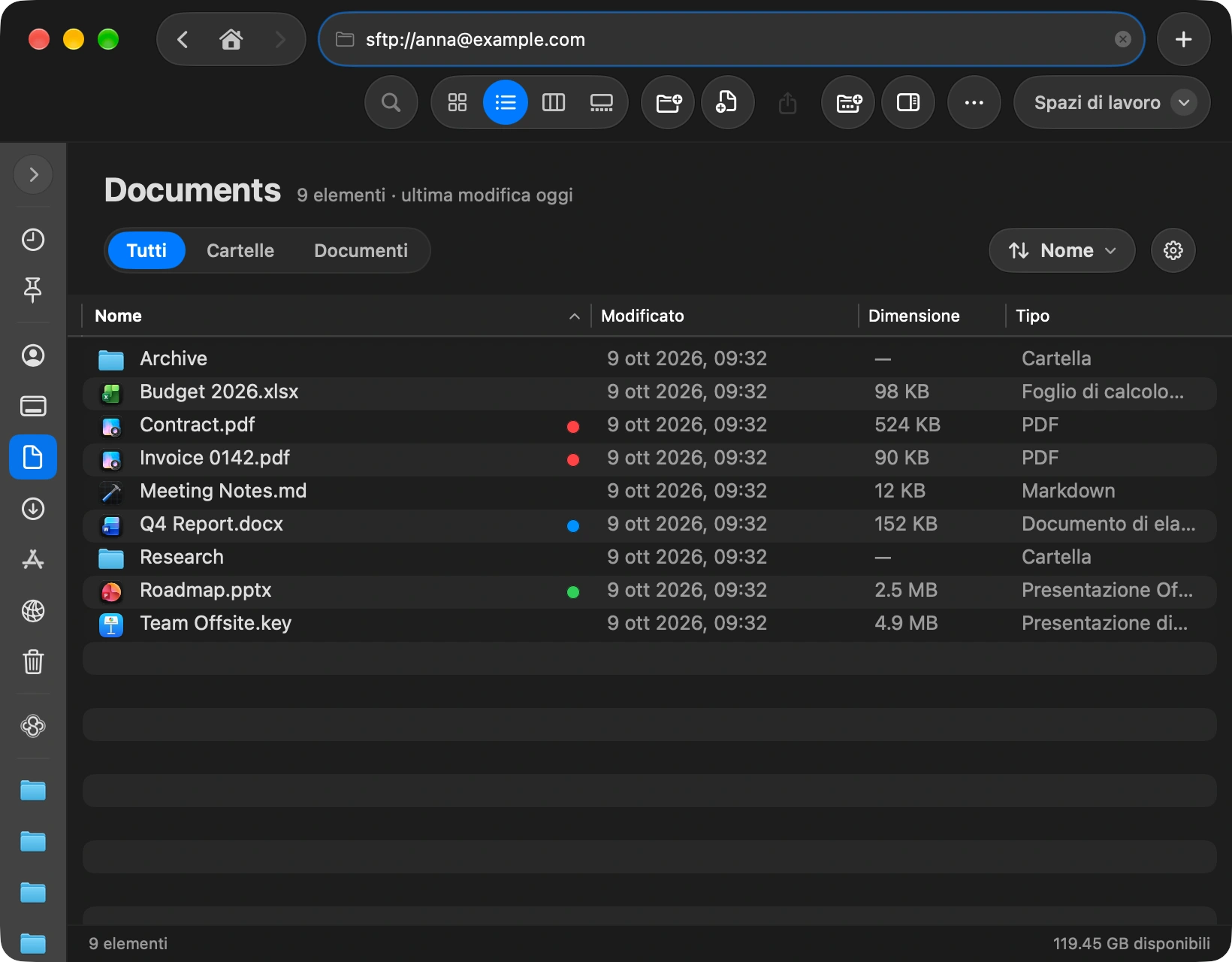Clear the sftp address field
Screen dimensions: 1232x962
coord(1123,39)
